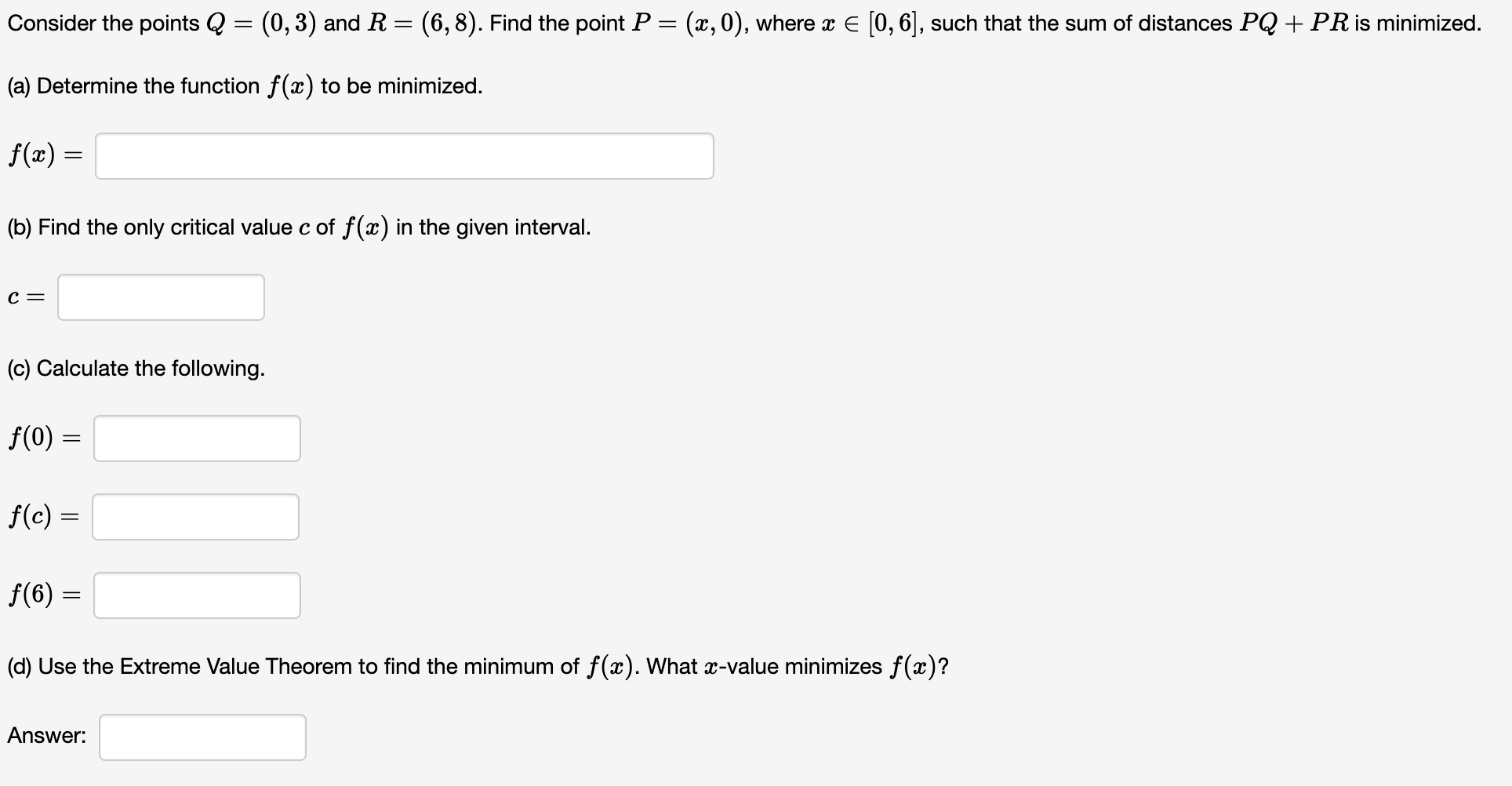Click the Calculate the following heading

tap(135, 368)
